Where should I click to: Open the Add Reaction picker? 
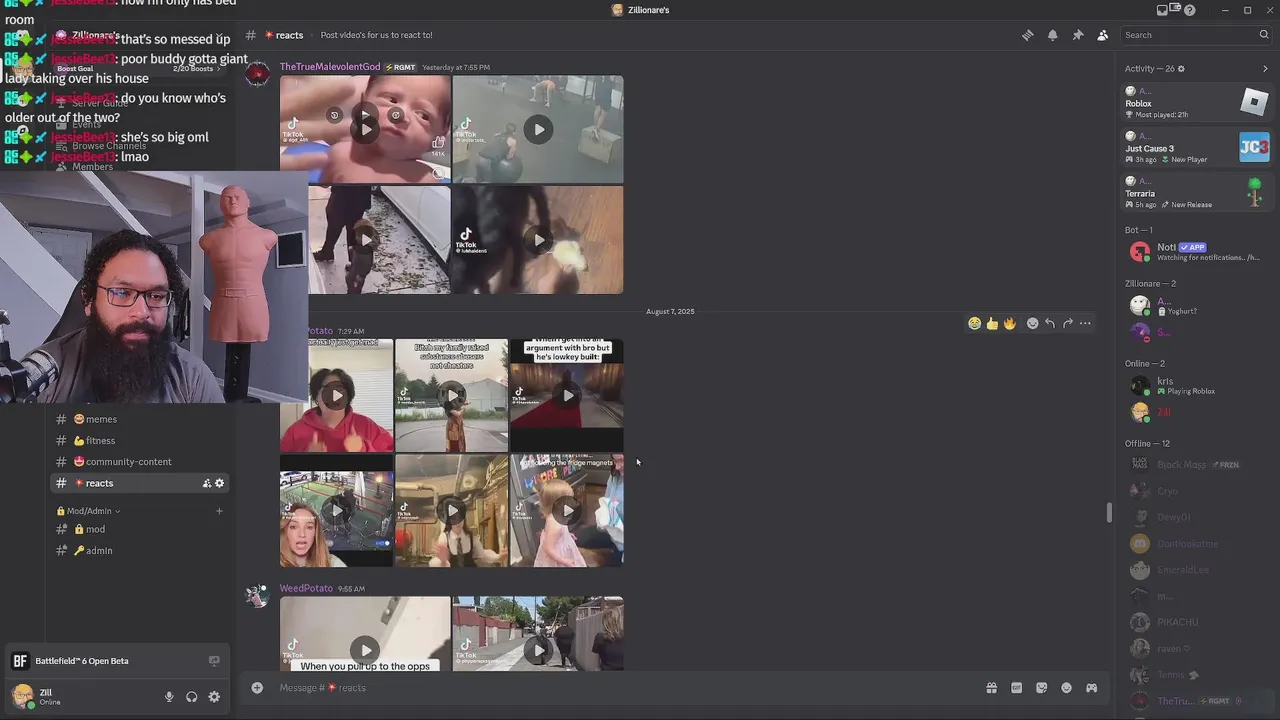pos(1032,323)
